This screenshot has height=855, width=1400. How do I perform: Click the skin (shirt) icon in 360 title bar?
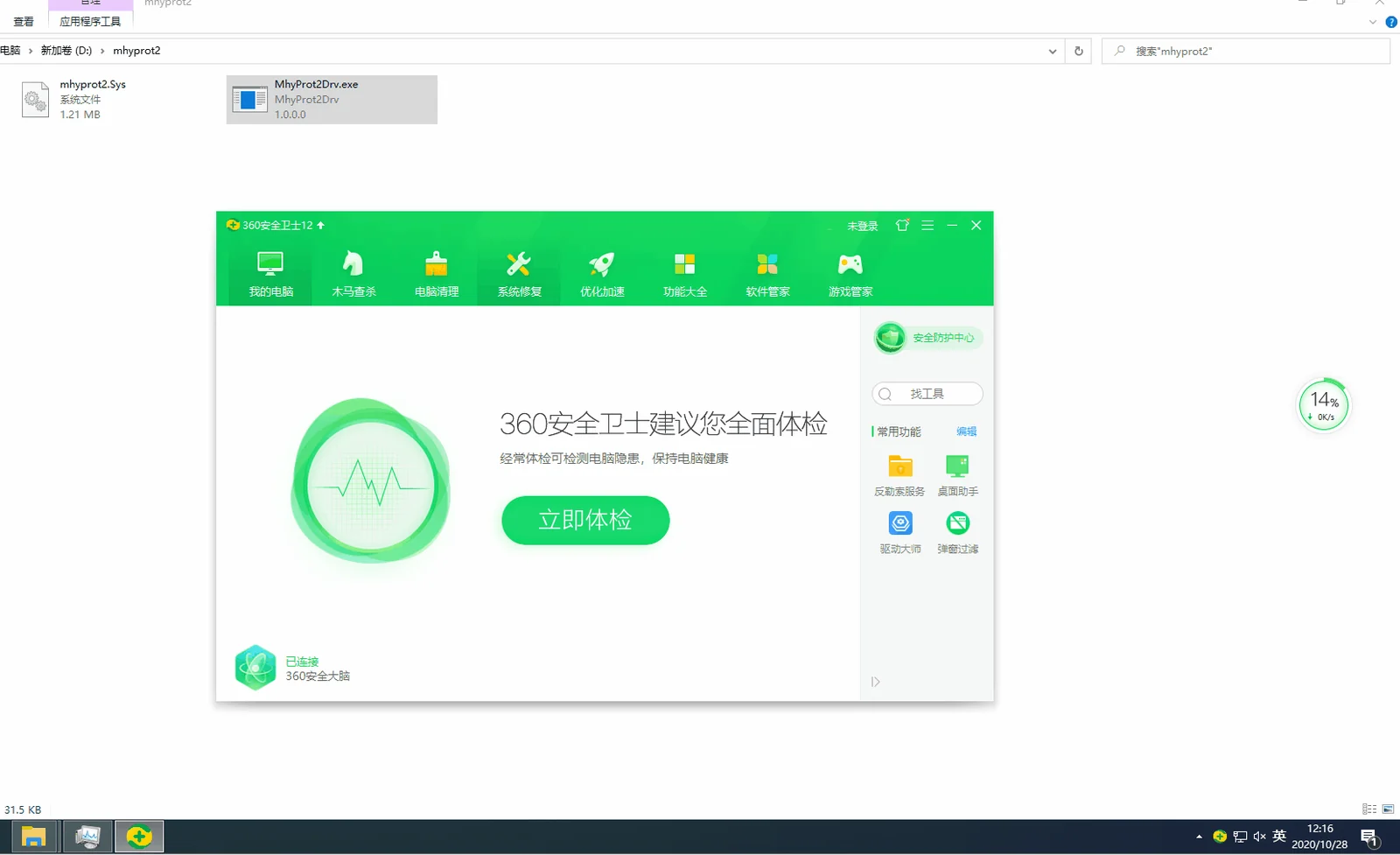click(902, 225)
